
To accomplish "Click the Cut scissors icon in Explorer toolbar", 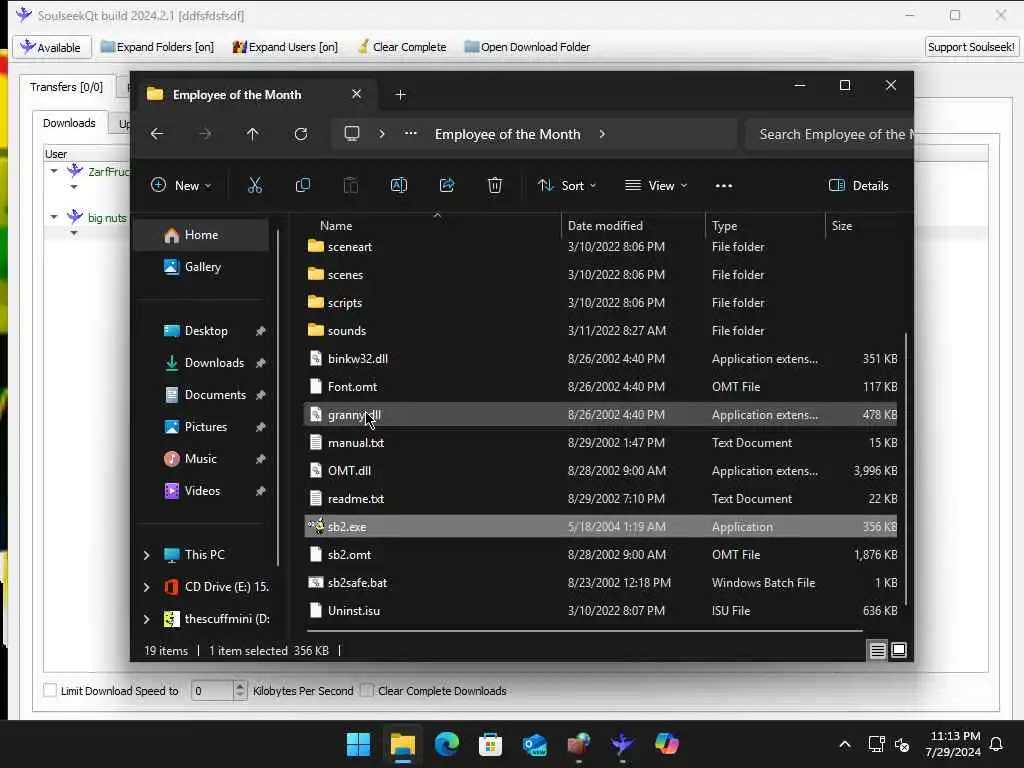I will coord(255,185).
